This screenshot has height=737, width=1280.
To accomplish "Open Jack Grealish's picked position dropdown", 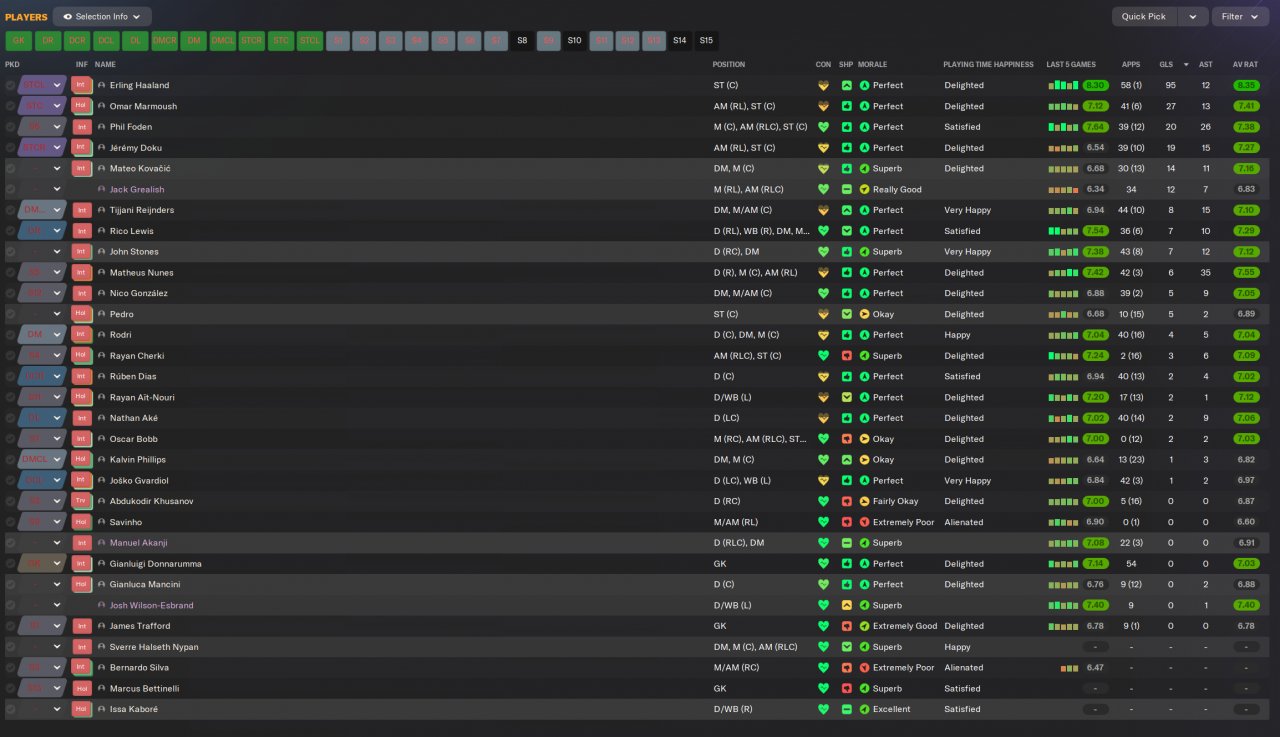I will click(x=42, y=189).
